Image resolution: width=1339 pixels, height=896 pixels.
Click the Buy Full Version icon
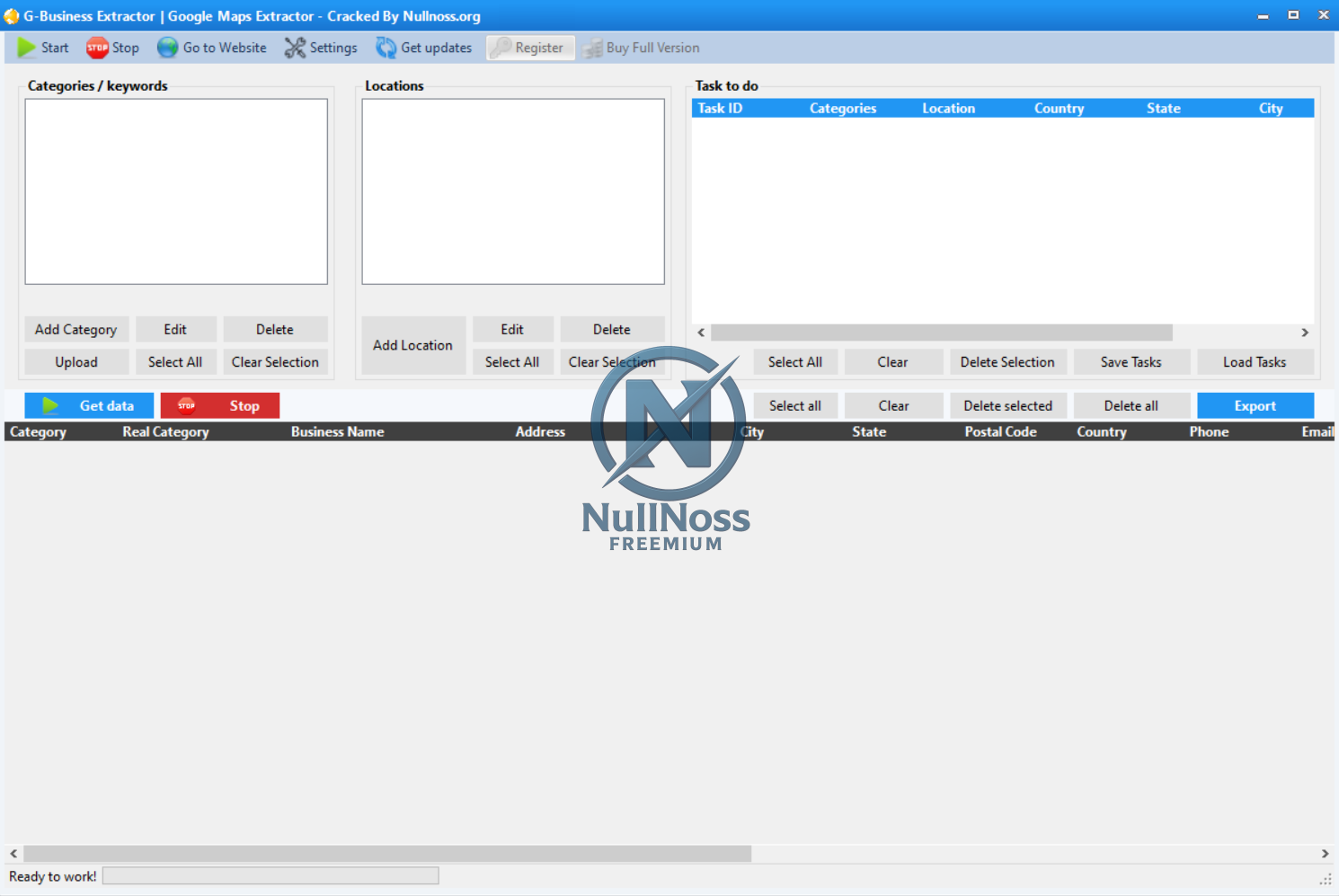[592, 49]
